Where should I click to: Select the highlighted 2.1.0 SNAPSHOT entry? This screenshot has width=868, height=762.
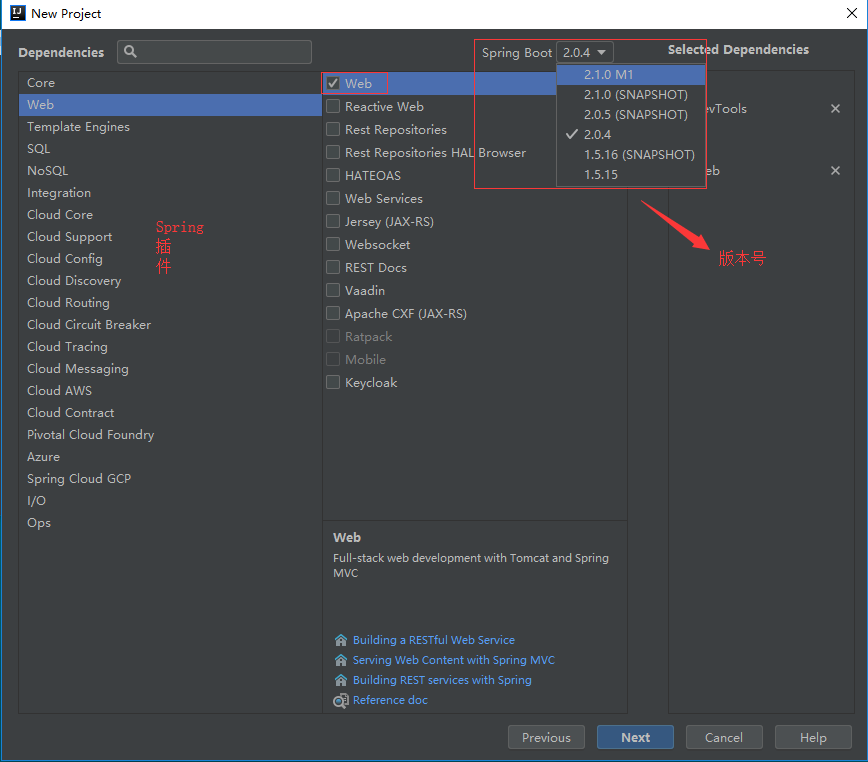coord(630,94)
